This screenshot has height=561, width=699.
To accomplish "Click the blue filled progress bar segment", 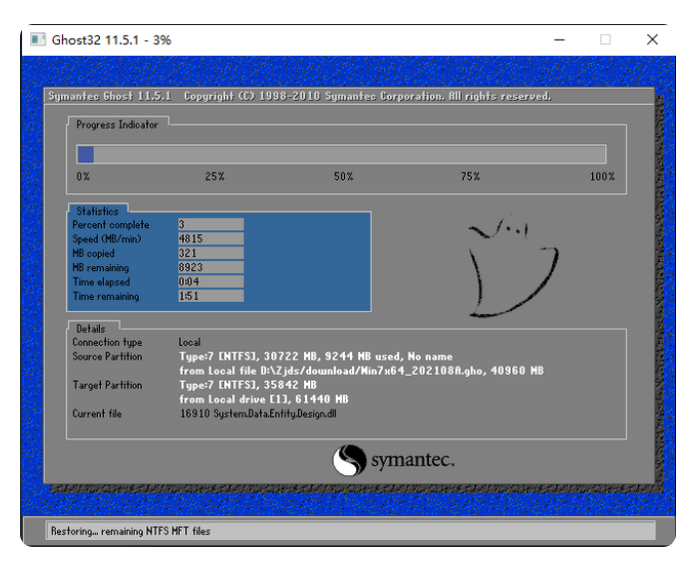I will 85,154.
